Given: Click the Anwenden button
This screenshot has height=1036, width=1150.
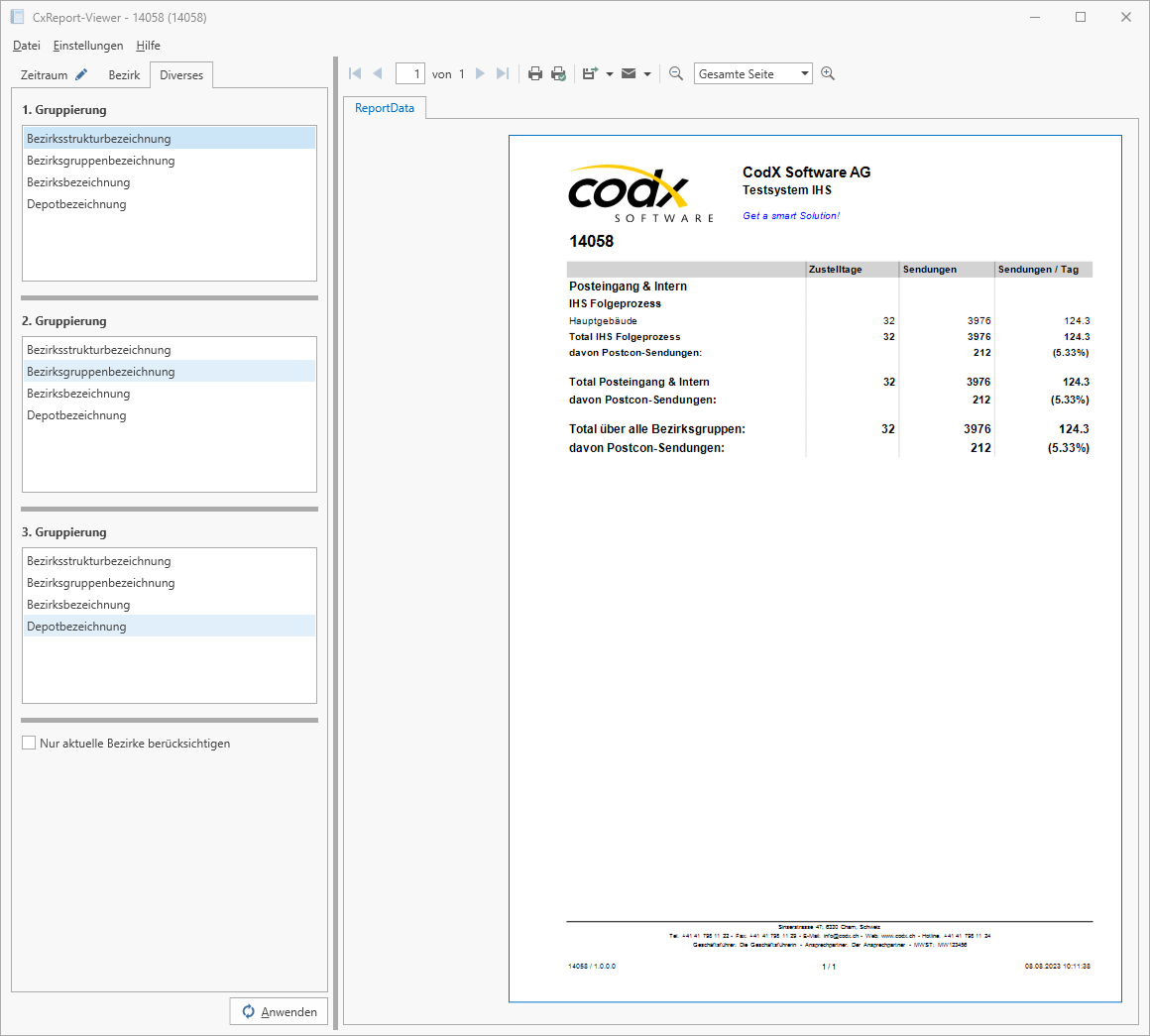Looking at the screenshot, I should click(x=279, y=1010).
